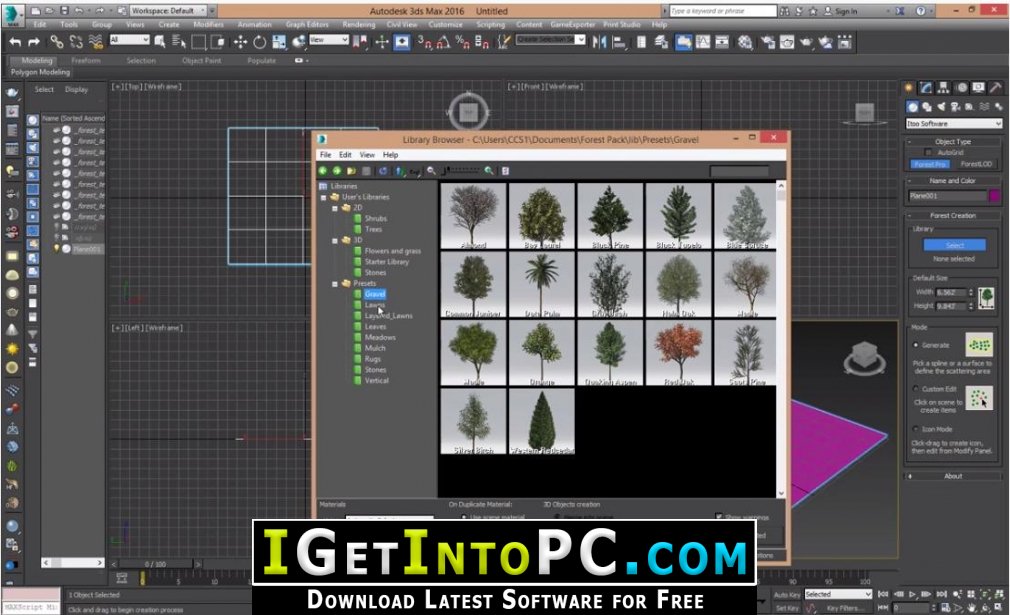Viewport: 1010px width, 615px height.
Task: Click the thumbnail size slider in Library Browser
Action: click(x=461, y=171)
